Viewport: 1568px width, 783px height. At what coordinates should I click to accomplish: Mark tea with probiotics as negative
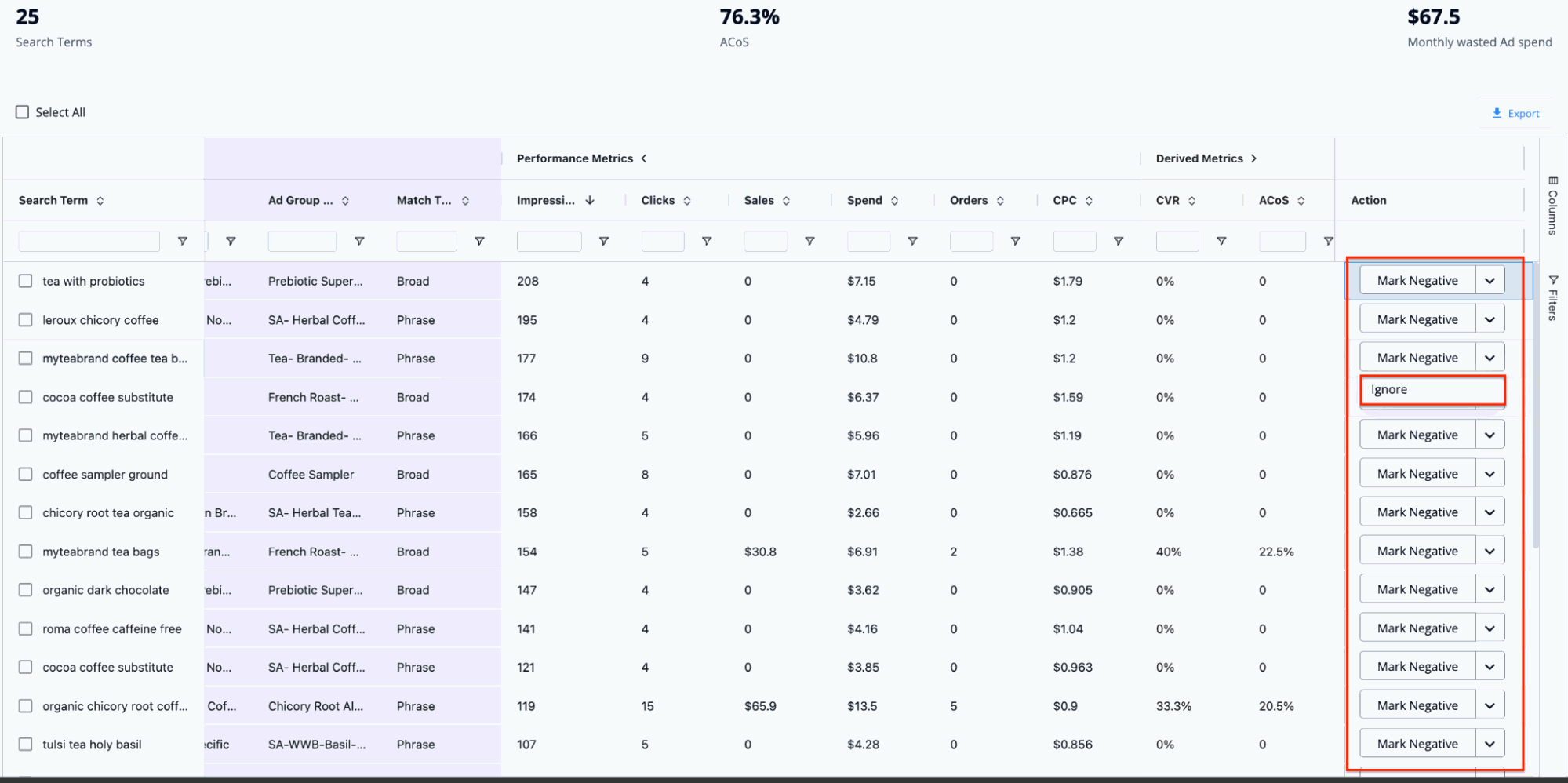point(1417,280)
